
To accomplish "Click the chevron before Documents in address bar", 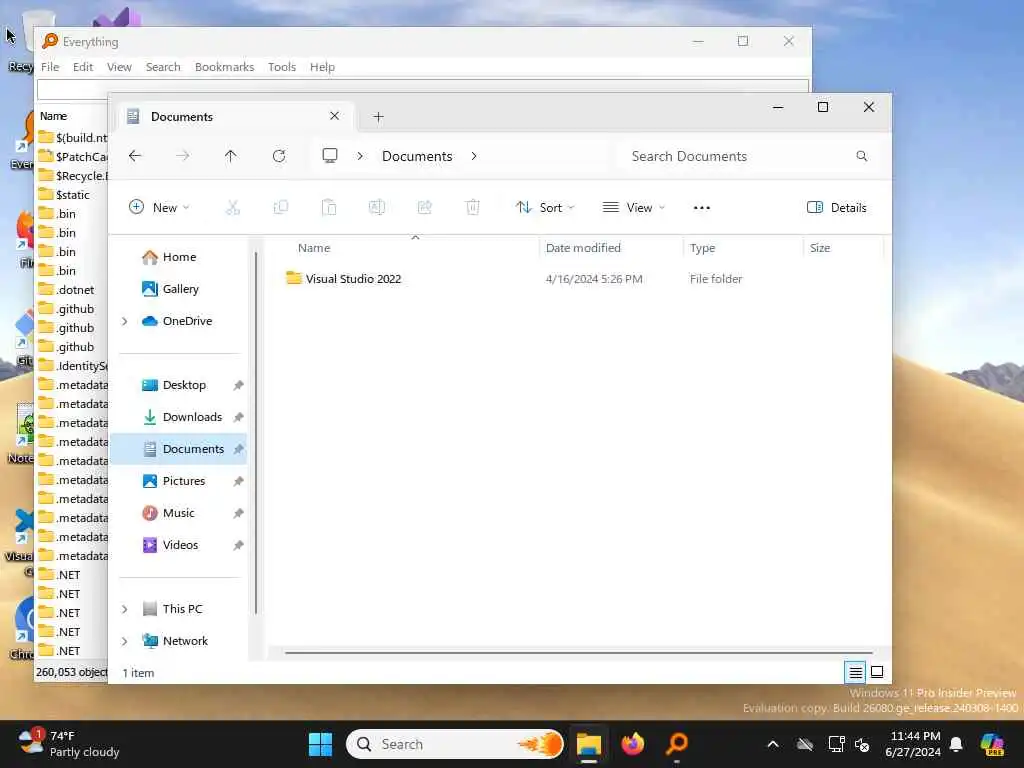I will (360, 156).
